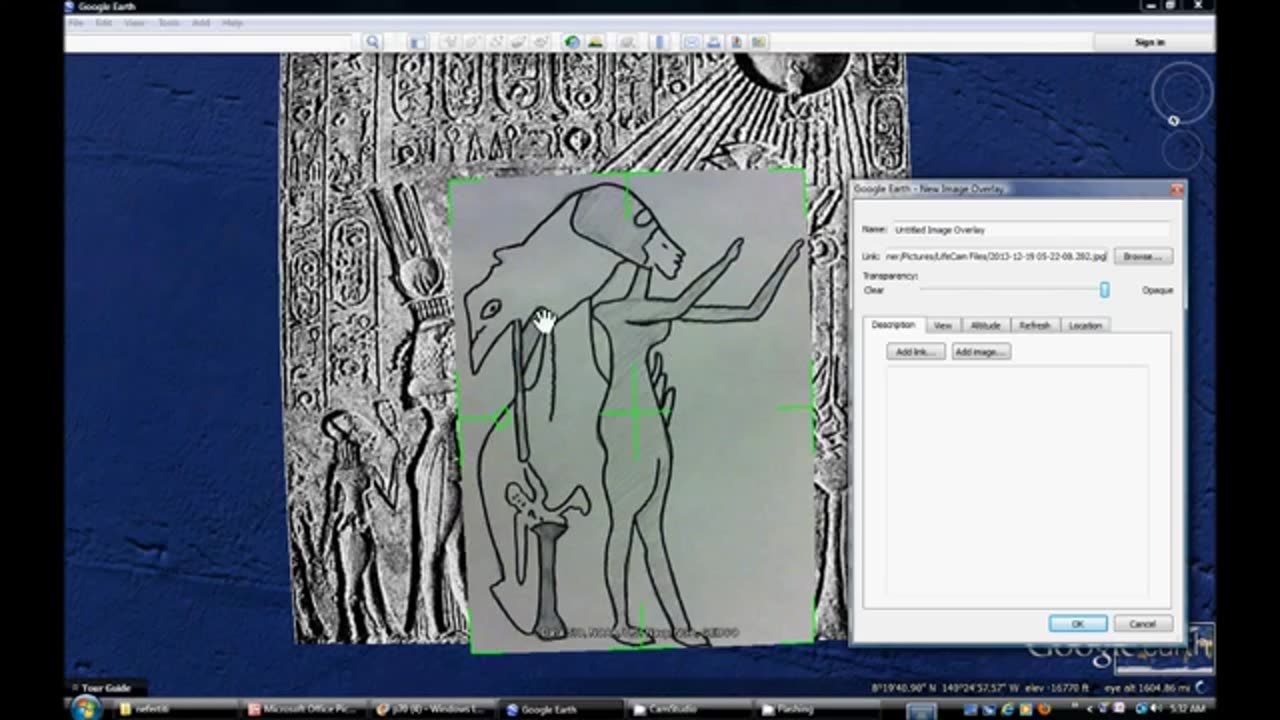Close the New Image Overlay dialog

pyautogui.click(x=1176, y=189)
